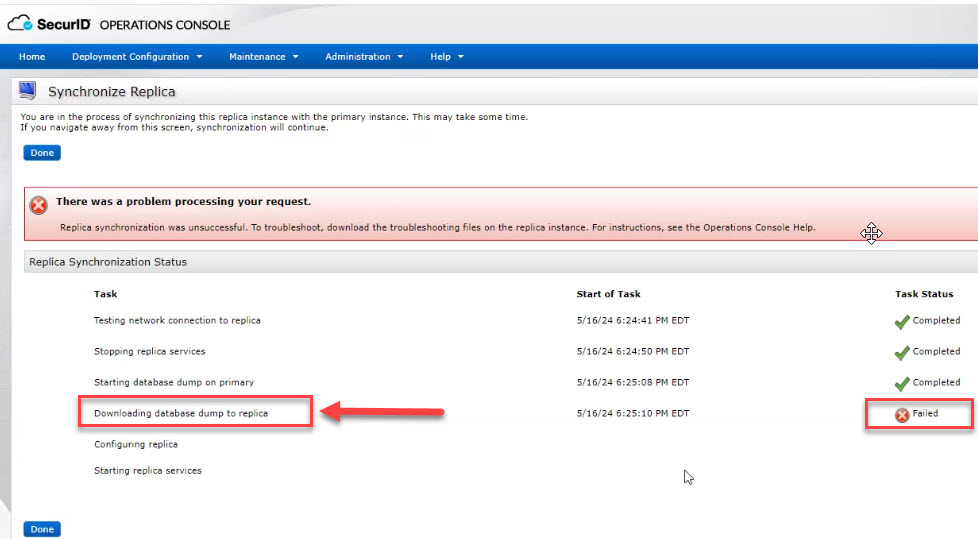Image resolution: width=978 pixels, height=539 pixels.
Task: Click the Replica Synchronization Status section header
Action: (108, 262)
